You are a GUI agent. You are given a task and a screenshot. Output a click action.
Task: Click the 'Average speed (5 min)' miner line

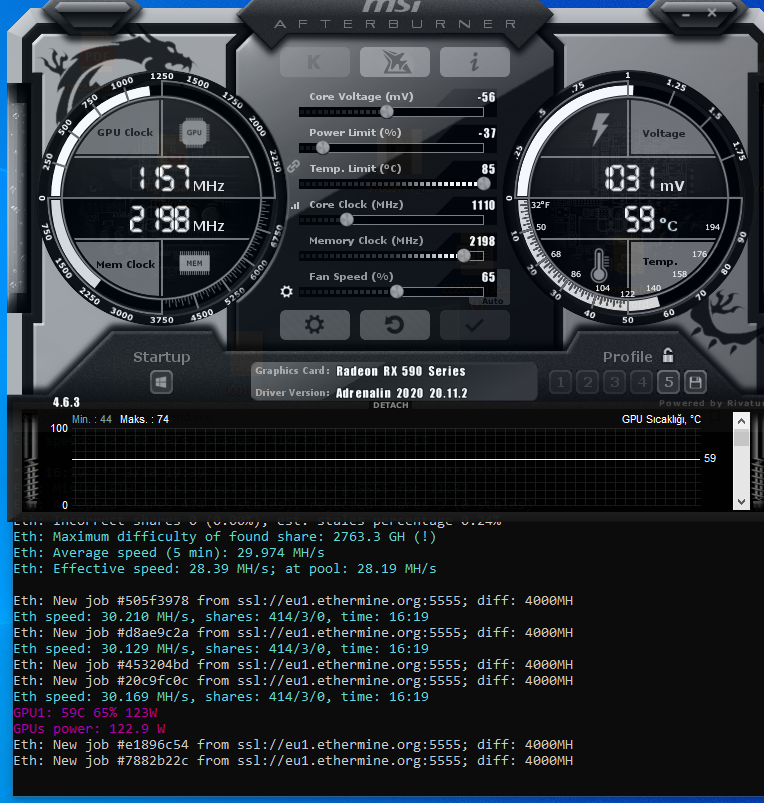click(169, 553)
